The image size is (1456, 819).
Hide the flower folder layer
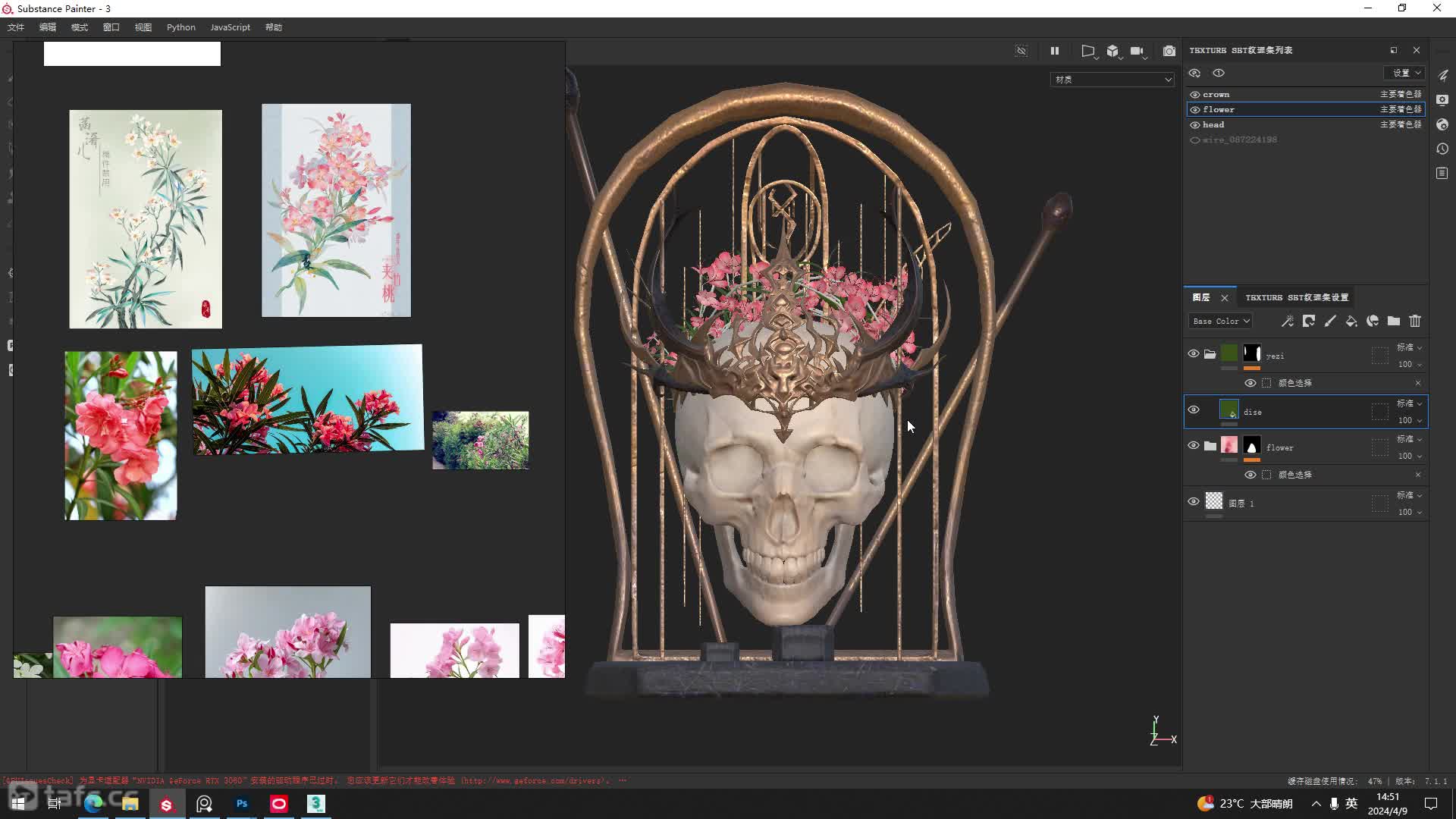pos(1194,446)
